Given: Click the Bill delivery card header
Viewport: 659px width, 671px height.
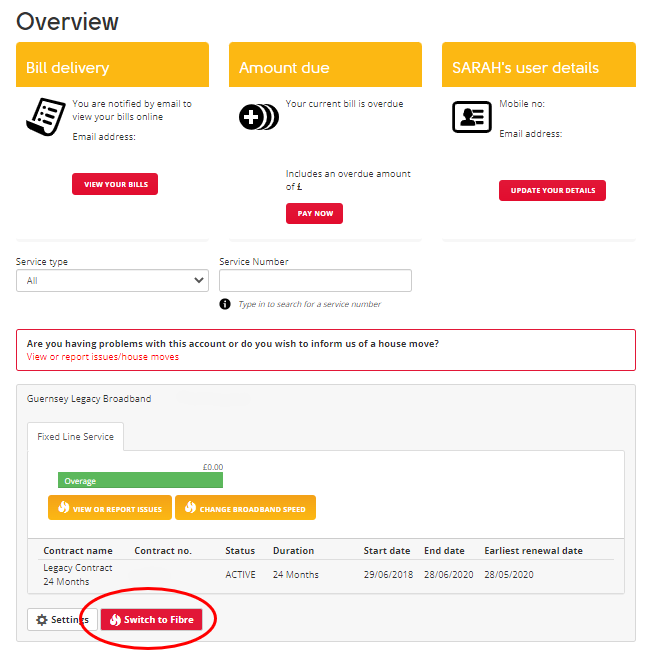Looking at the screenshot, I should click(x=112, y=68).
